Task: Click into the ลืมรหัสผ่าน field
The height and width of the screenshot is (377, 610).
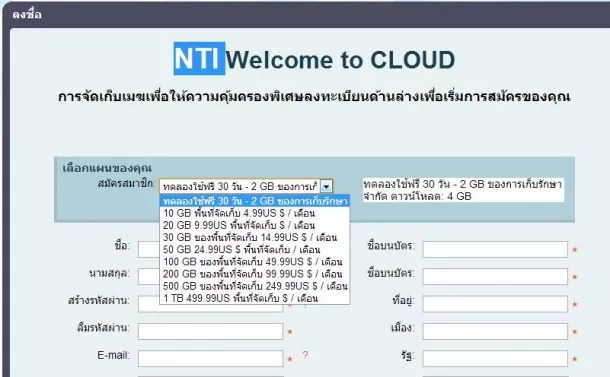Action: (x=210, y=331)
